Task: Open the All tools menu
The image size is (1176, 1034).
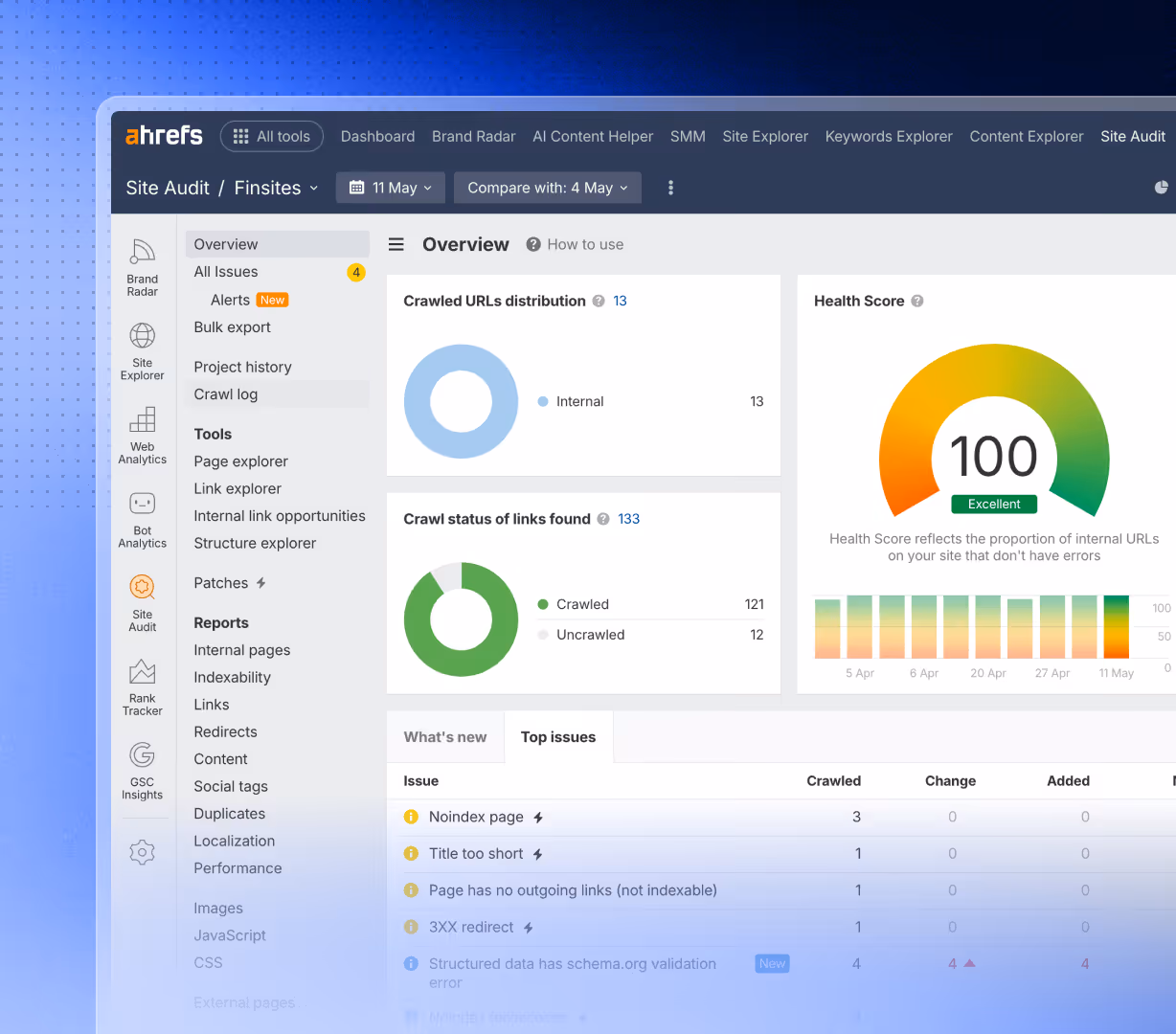Action: [272, 136]
